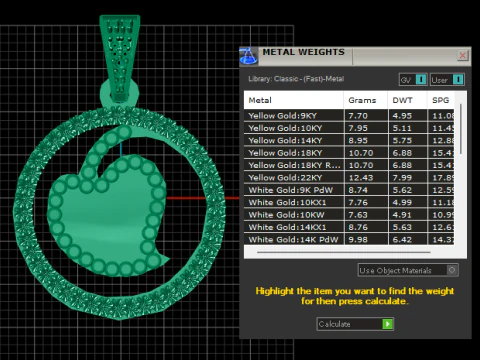
Task: Select the Yellow Gold:14KY row
Action: click(349, 140)
